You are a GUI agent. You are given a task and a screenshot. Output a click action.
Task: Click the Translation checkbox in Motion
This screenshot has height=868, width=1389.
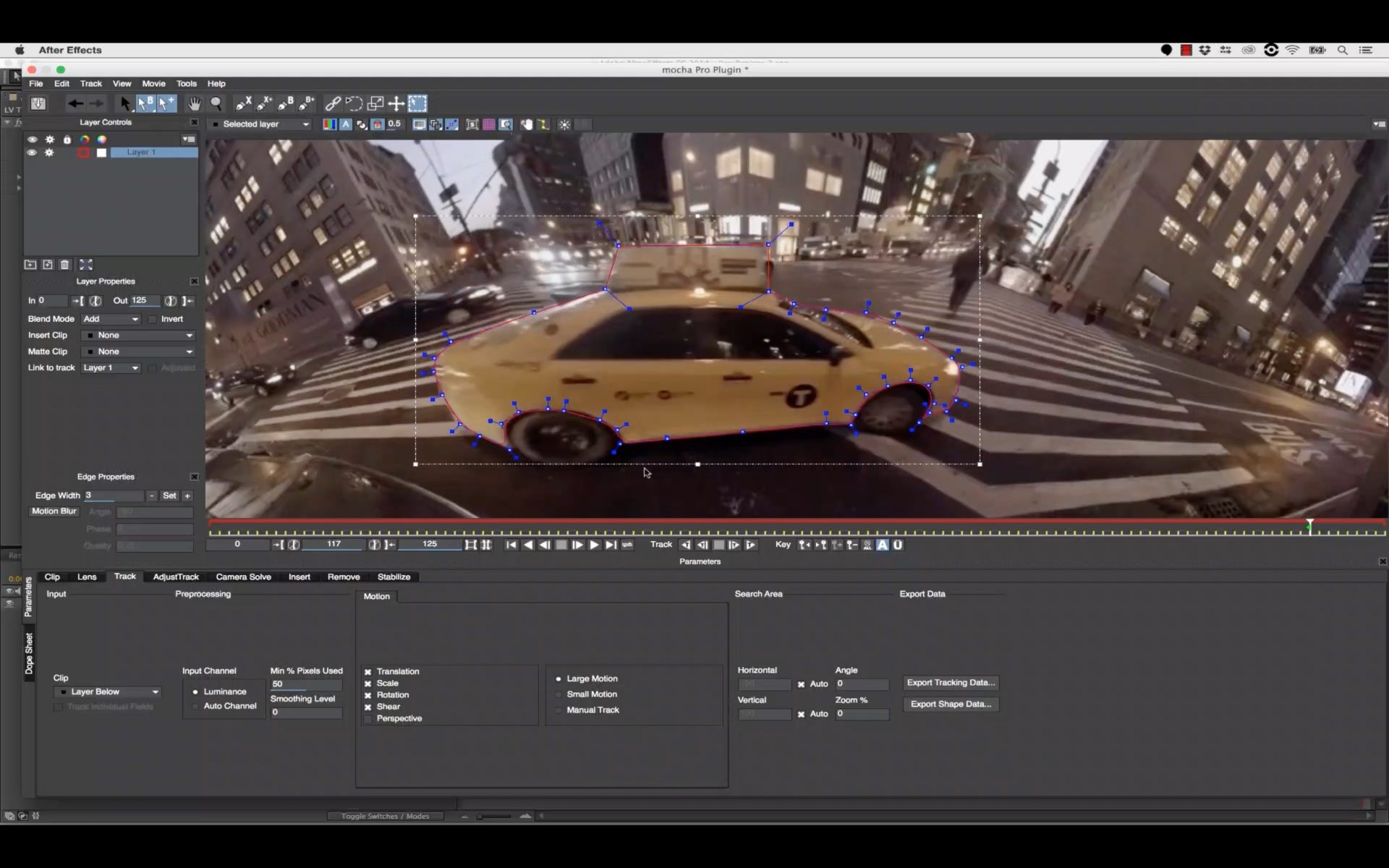pos(367,671)
